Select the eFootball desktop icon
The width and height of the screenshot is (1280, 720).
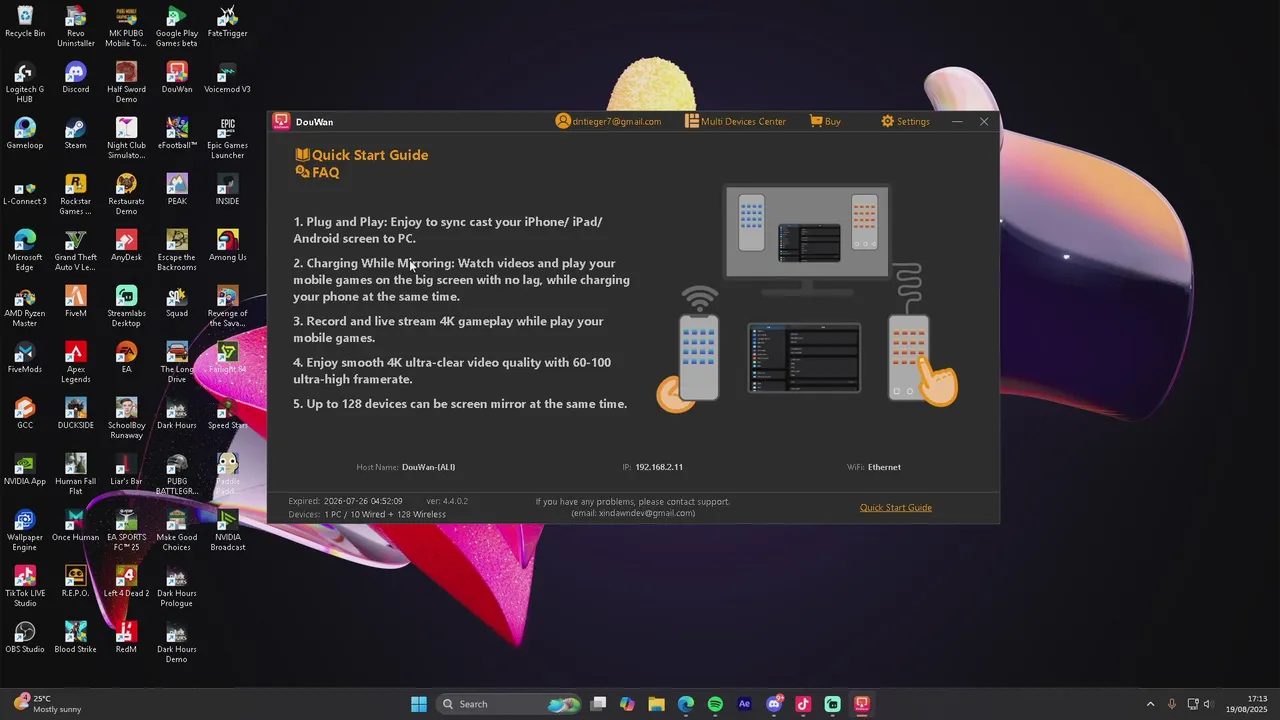[x=177, y=134]
